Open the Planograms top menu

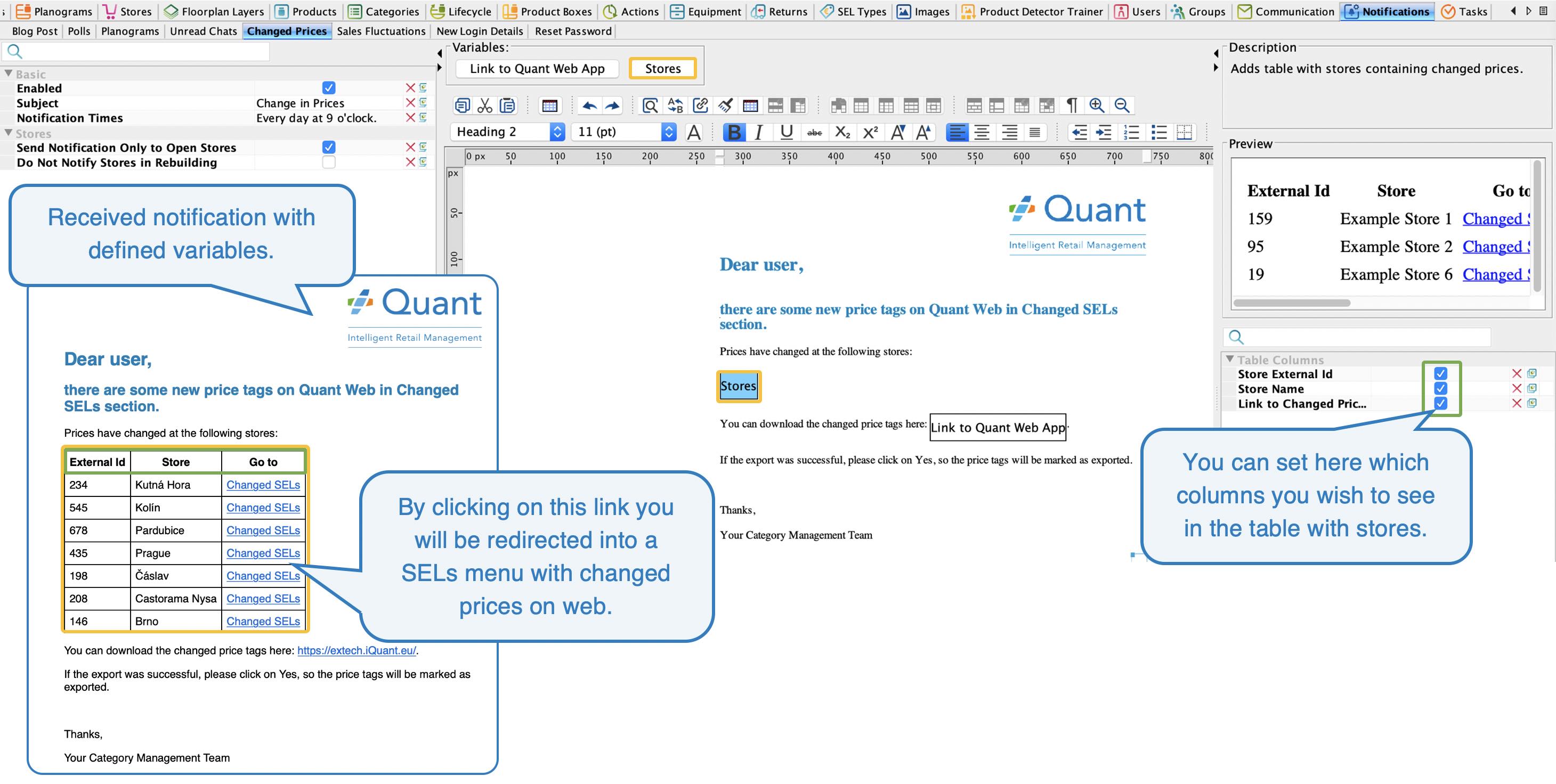[x=55, y=12]
